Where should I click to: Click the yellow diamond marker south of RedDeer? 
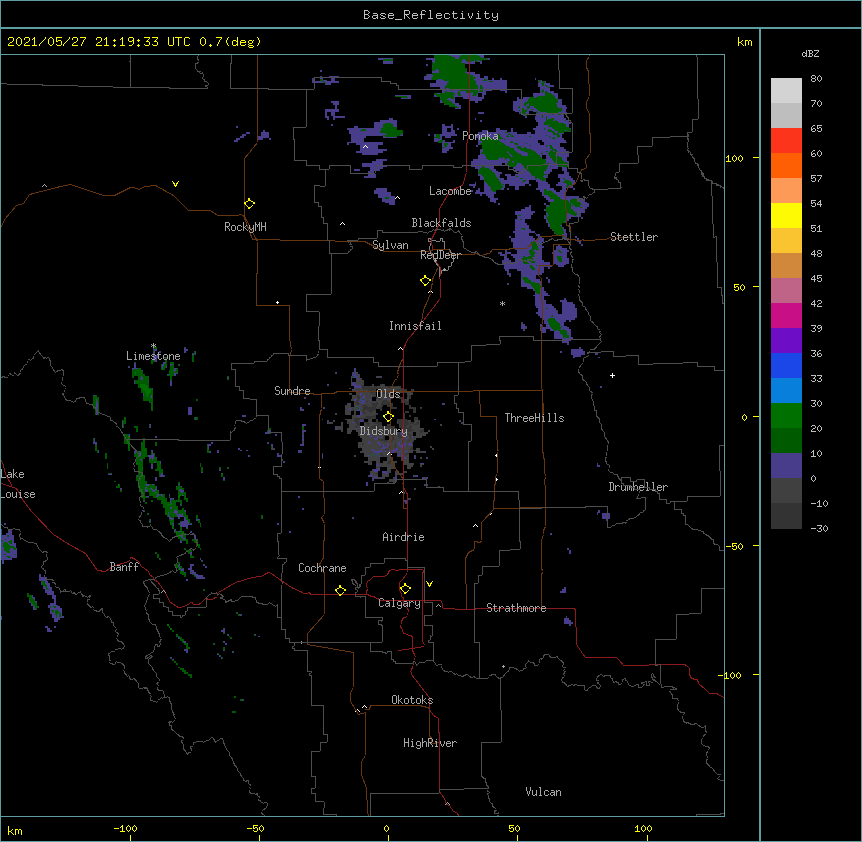[426, 281]
